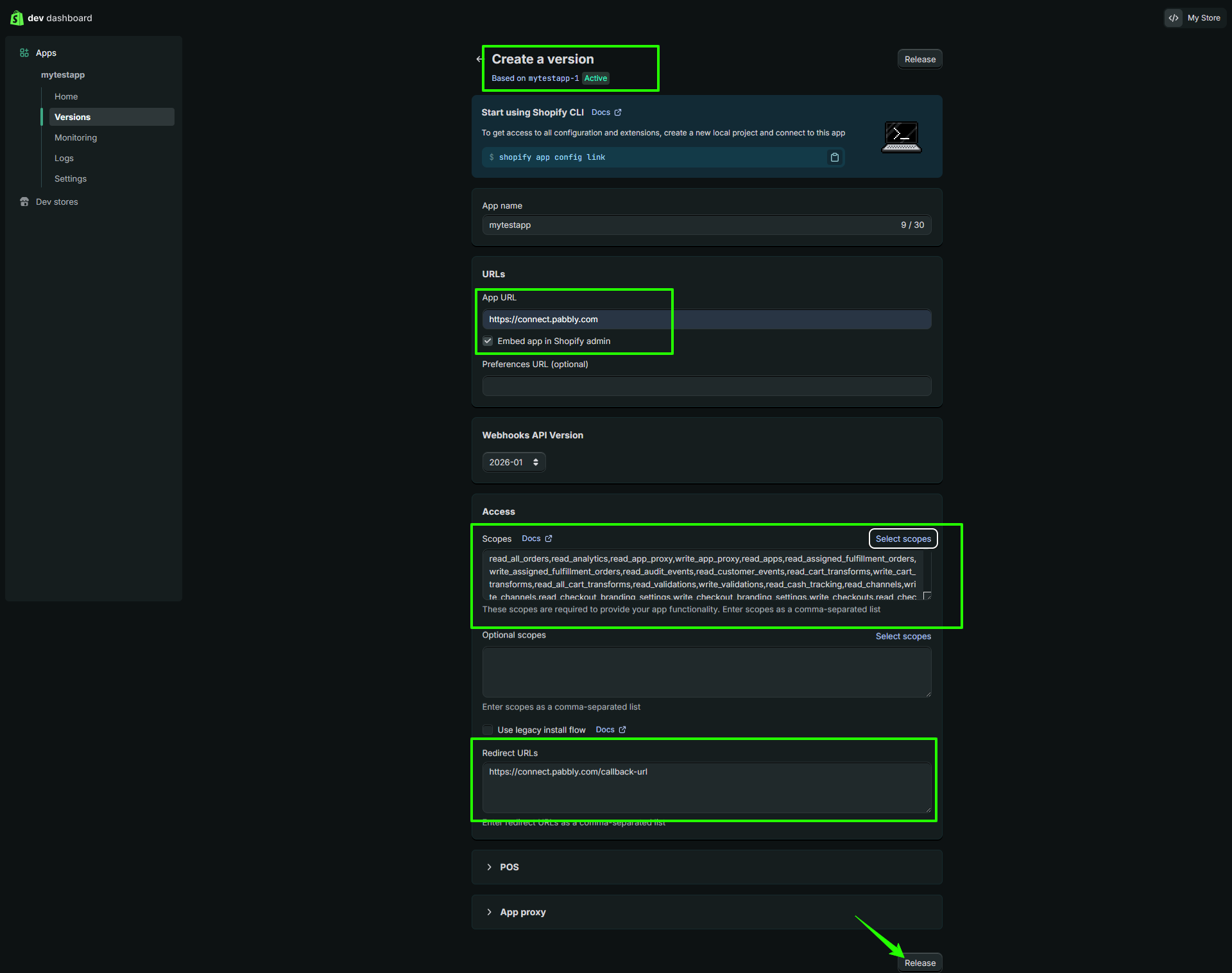Go to Home in the sidebar
The width and height of the screenshot is (1232, 973).
[x=66, y=96]
